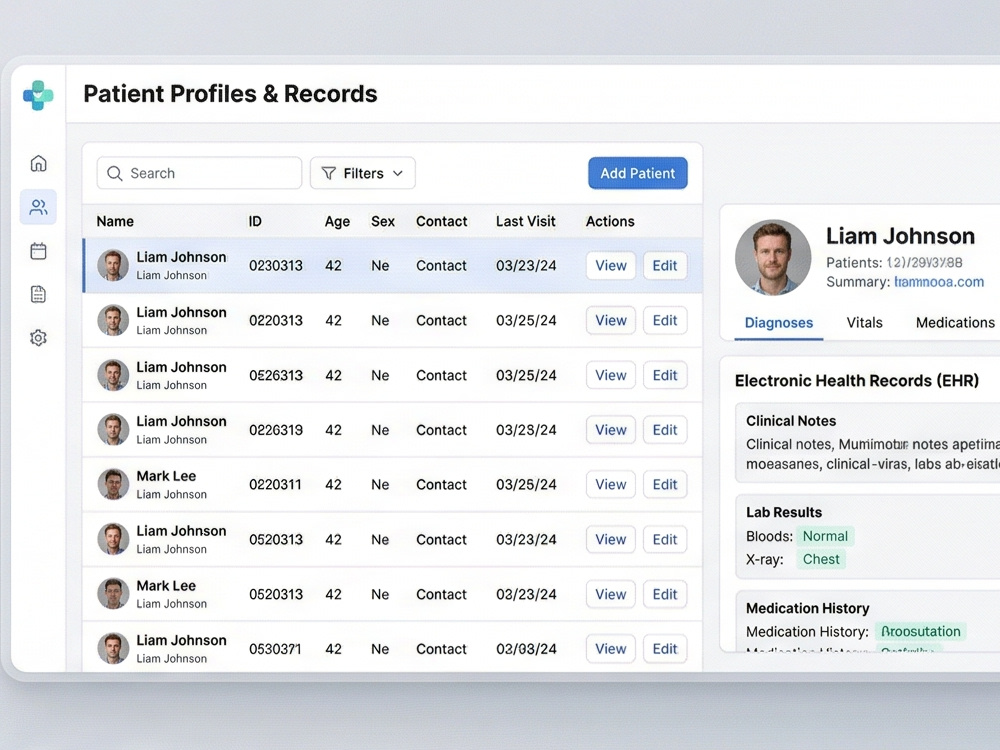1000x750 pixels.
Task: View the patient with ID 0526313
Action: [x=610, y=375]
